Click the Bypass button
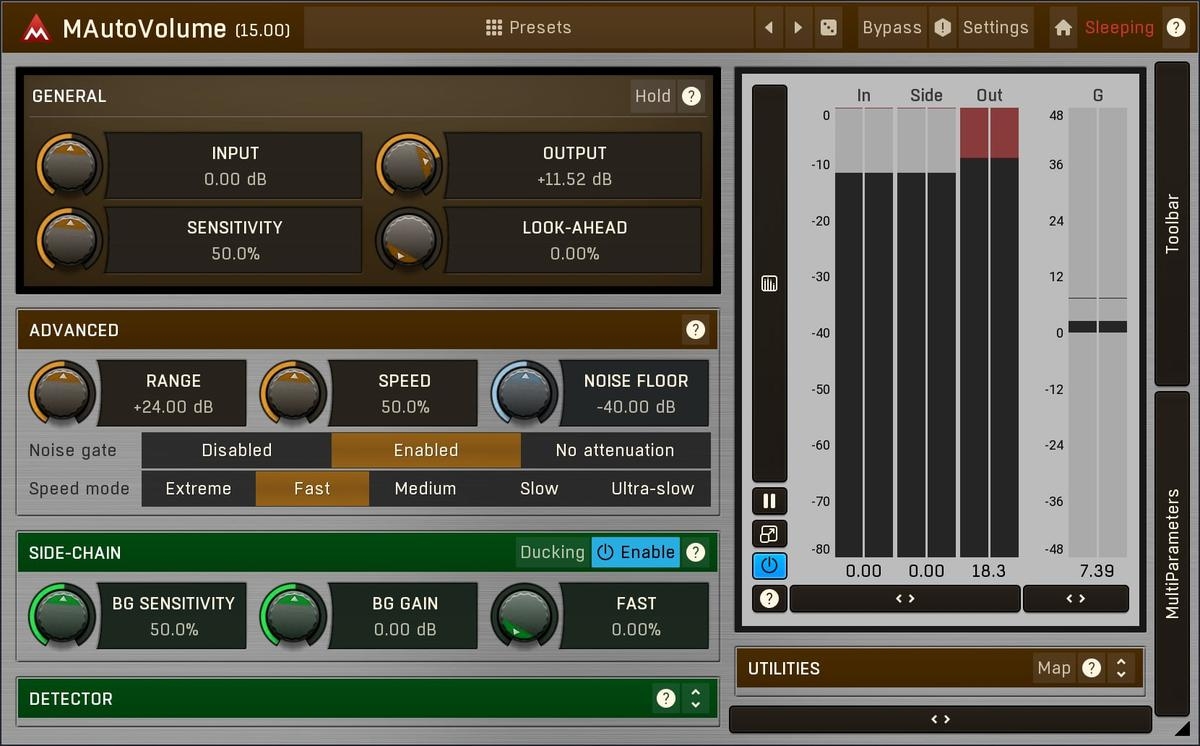Screen dimensions: 1200x746 891,28
